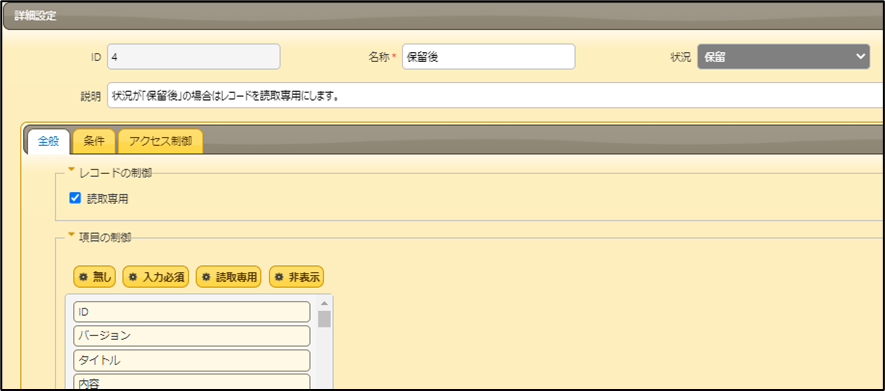
Task: Click the 無し gear button
Action: (x=95, y=277)
